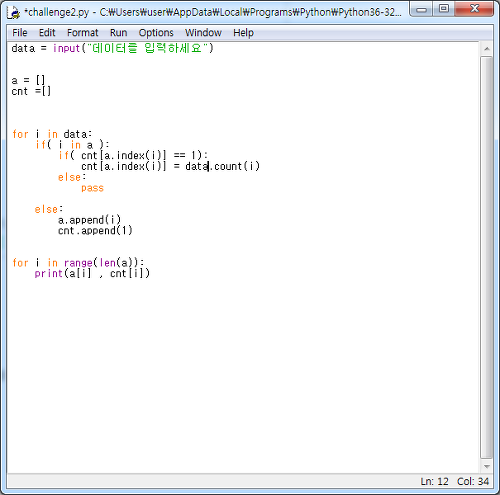
Task: Click the 'for i in data:' line
Action: (52, 134)
